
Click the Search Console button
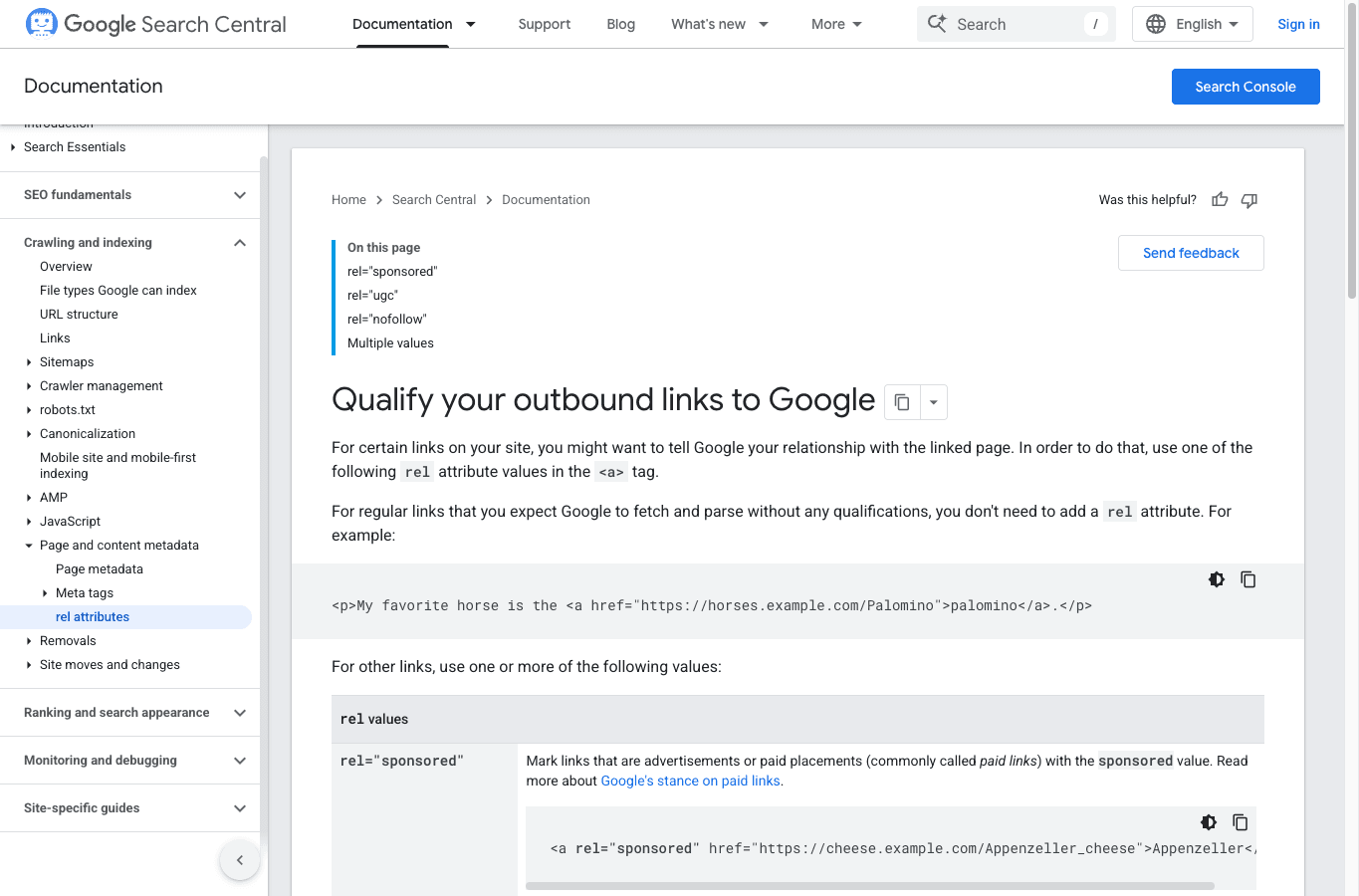pyautogui.click(x=1246, y=87)
